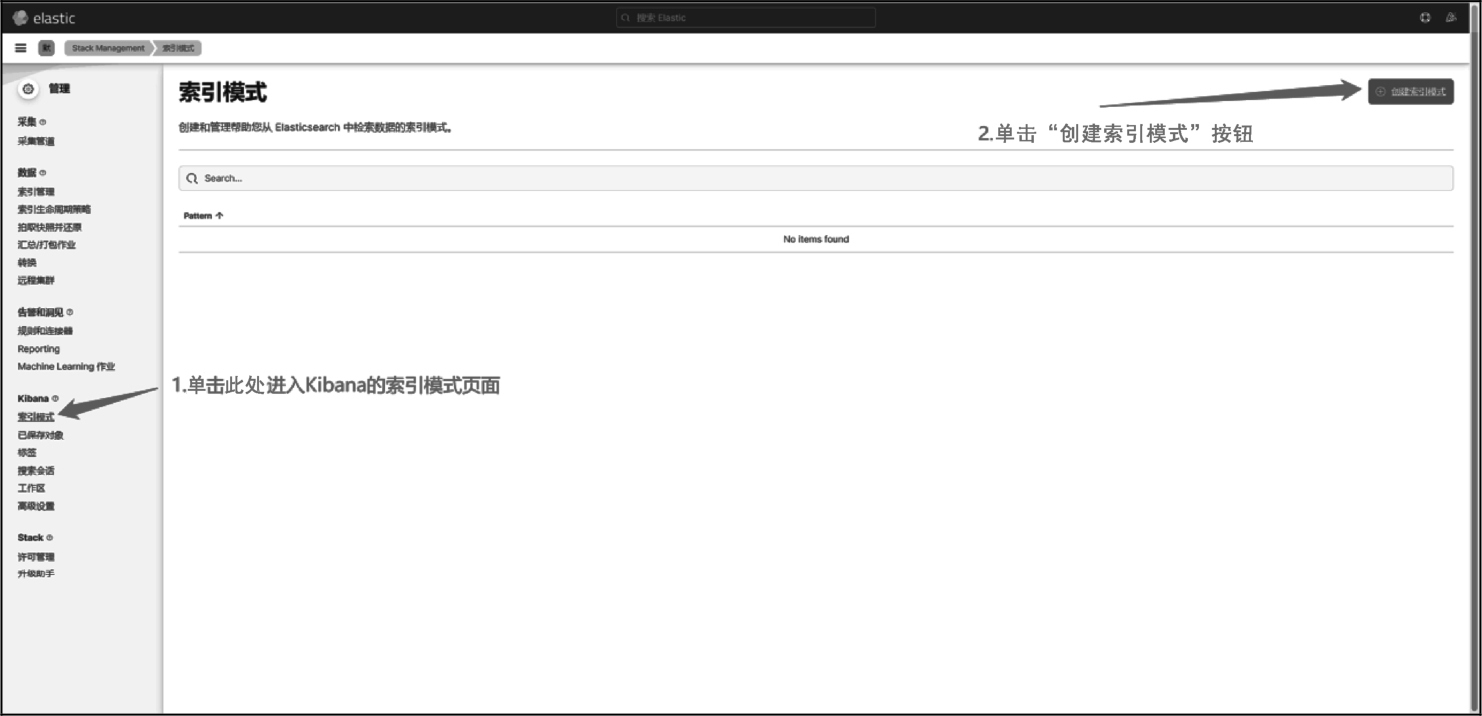1482x716 pixels.
Task: Open the space avatar badge
Action: pyautogui.click(x=46, y=48)
